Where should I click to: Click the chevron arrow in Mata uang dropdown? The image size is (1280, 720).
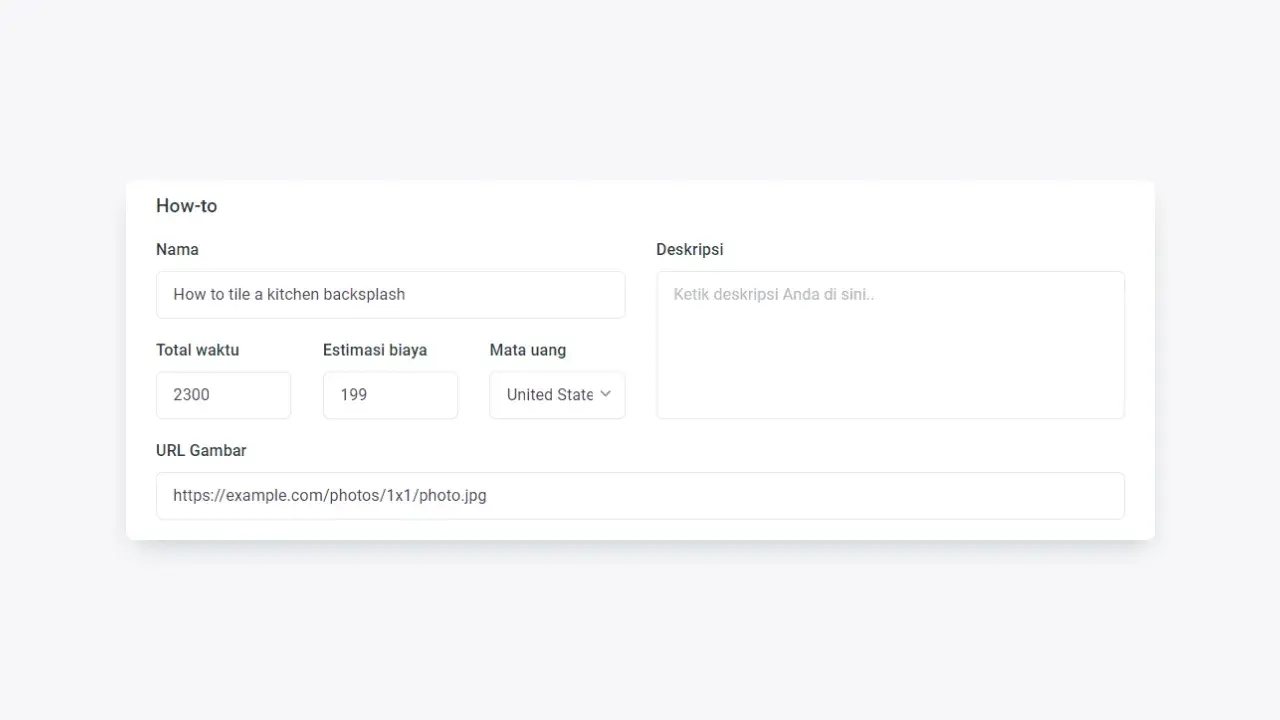tap(605, 394)
